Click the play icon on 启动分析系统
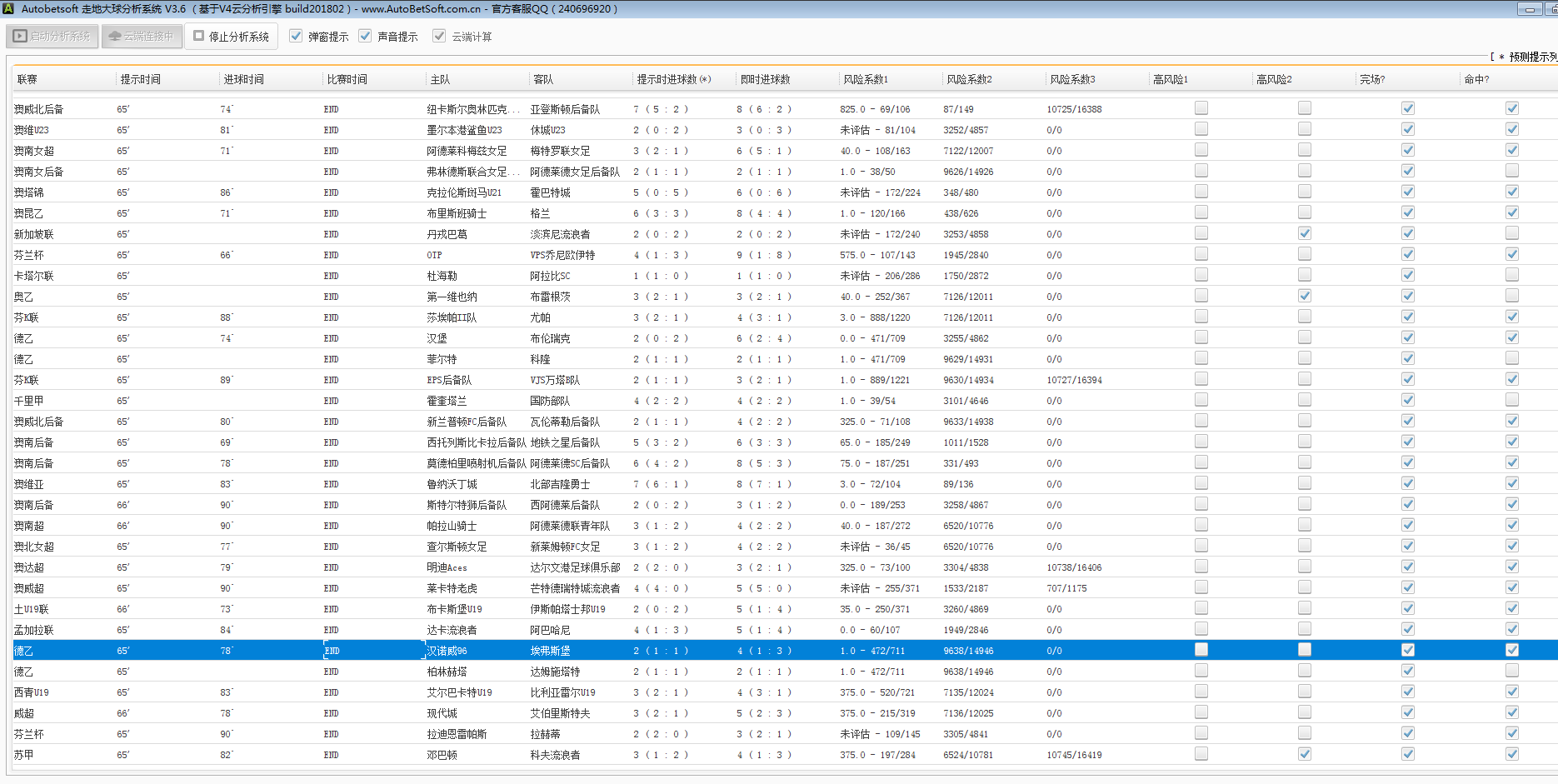Screen dimensions: 1558x784 click(20, 37)
